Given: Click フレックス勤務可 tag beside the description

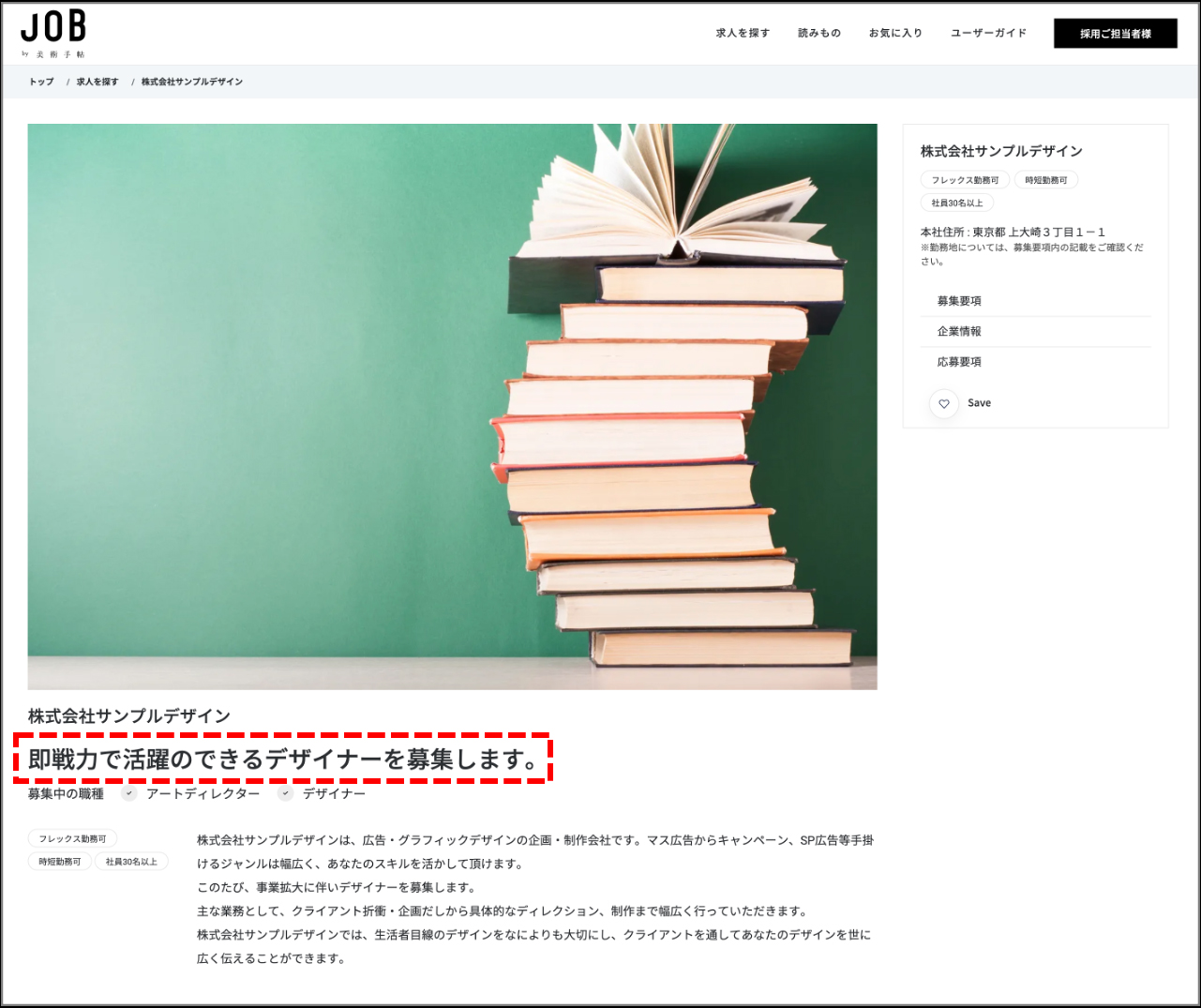Looking at the screenshot, I should coord(72,839).
